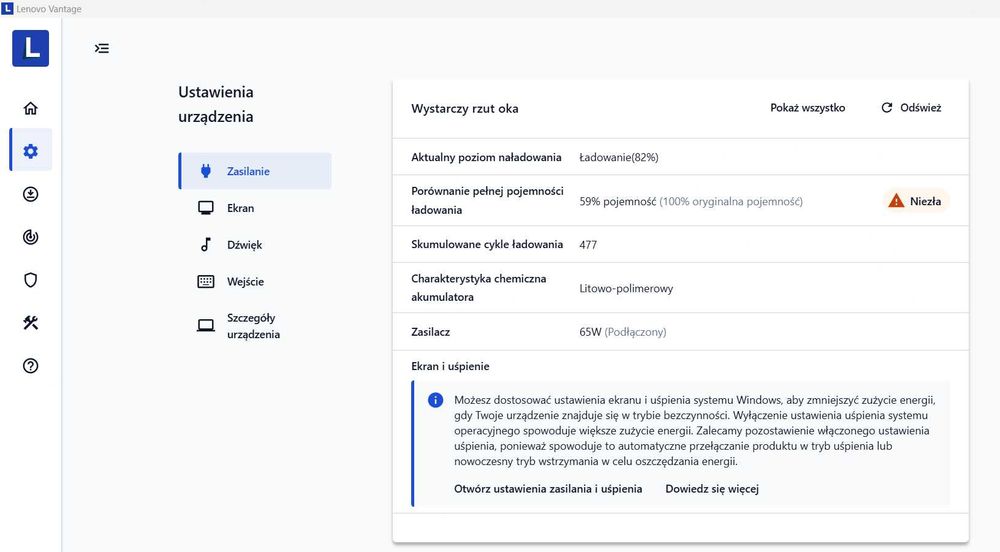Click Pokaż wszystko to expand all
The height and width of the screenshot is (552, 1000).
[x=807, y=108]
